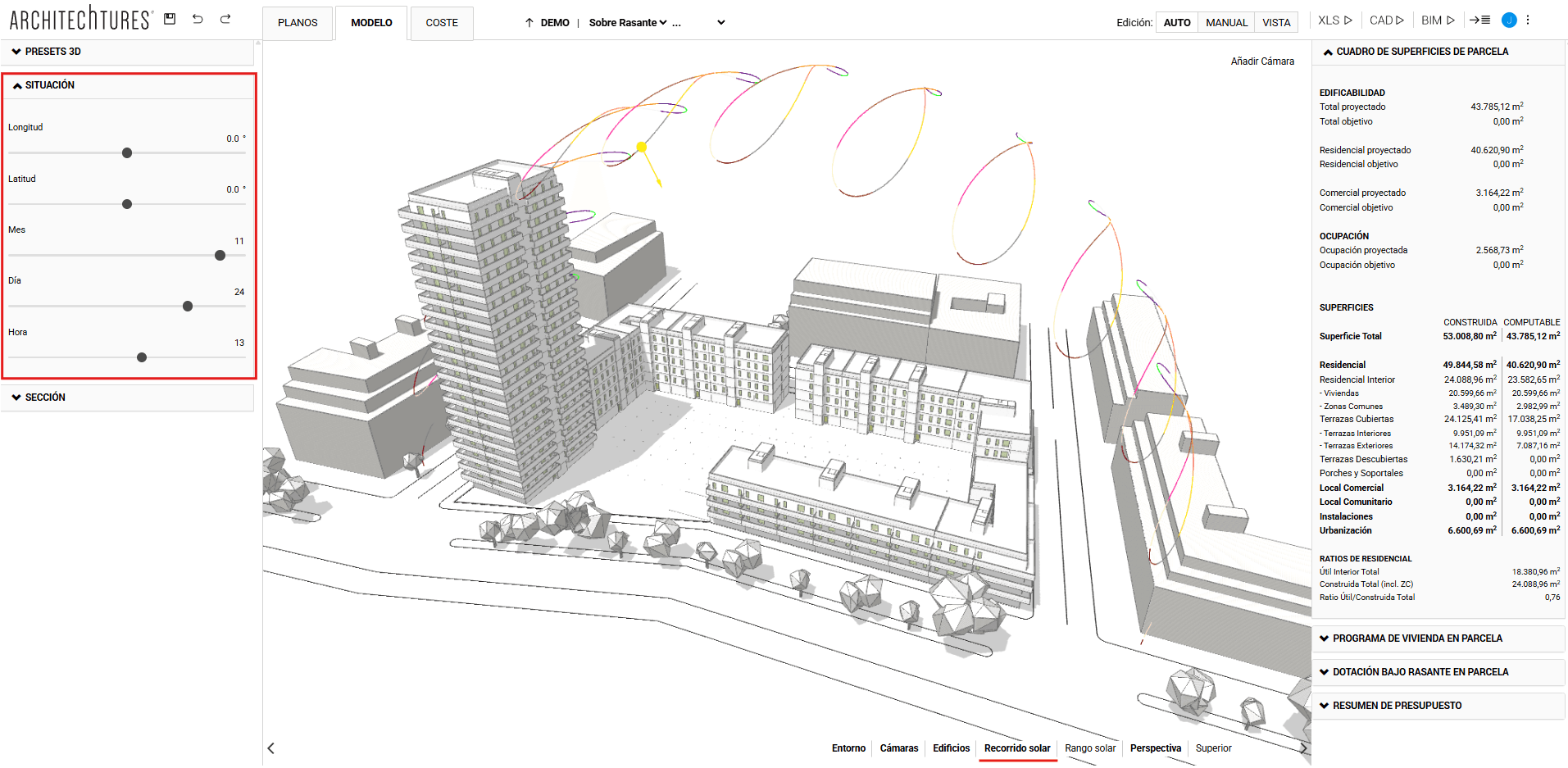Export the model via the BIM option
The image size is (1568, 768).
click(1437, 20)
